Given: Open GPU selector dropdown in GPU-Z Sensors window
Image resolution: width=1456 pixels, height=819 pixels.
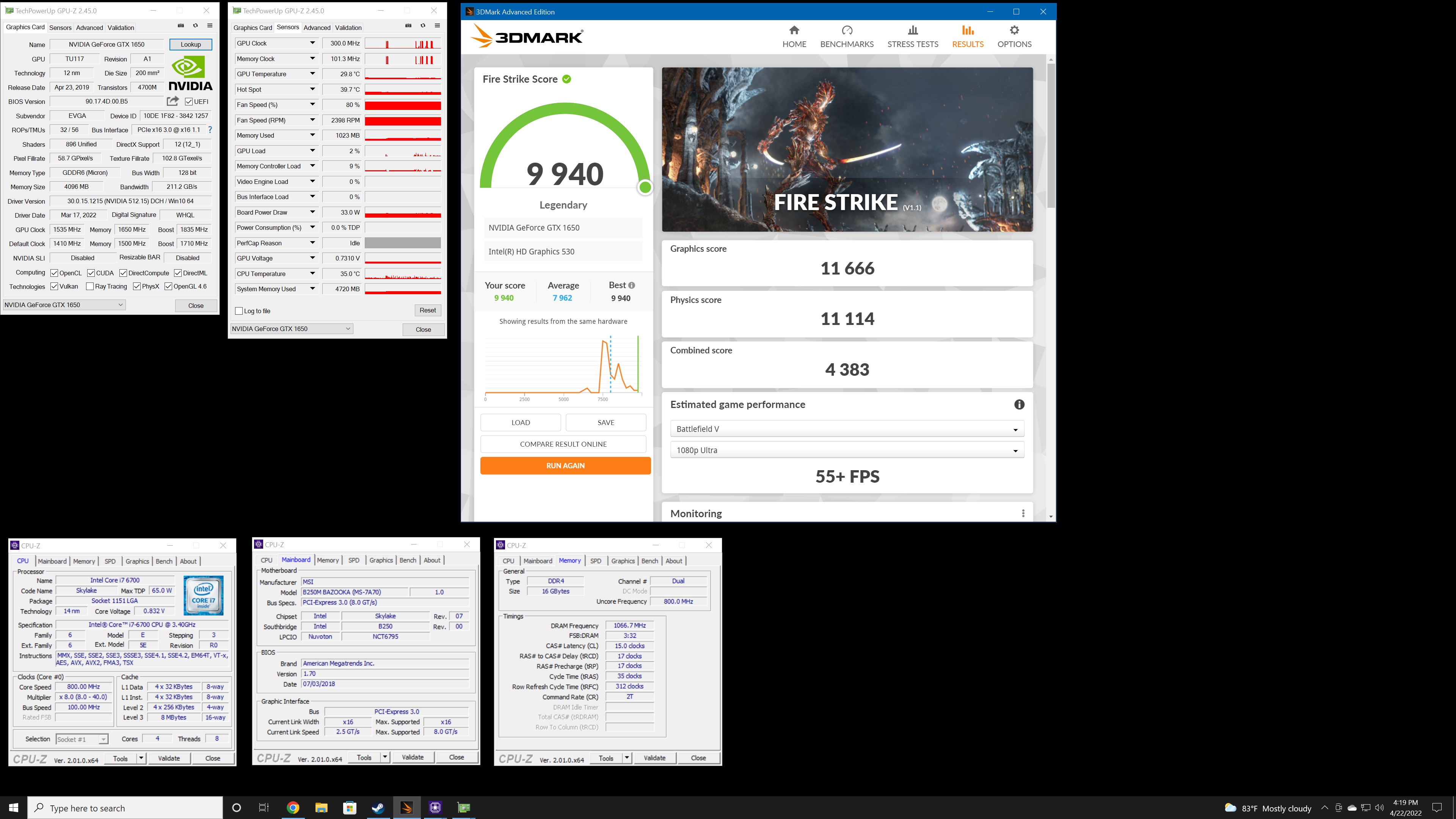Looking at the screenshot, I should (292, 329).
